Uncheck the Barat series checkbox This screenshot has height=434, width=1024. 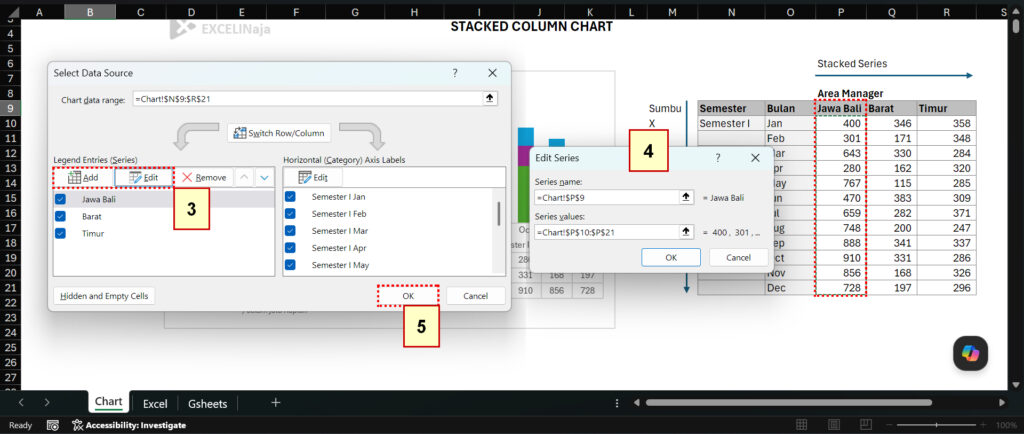point(61,216)
